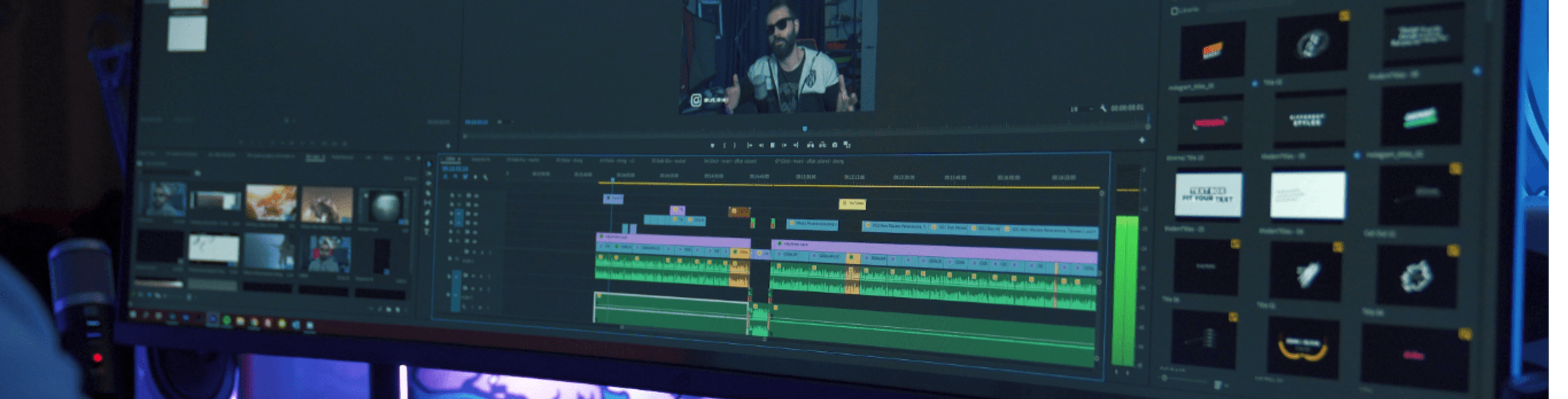Click the Lift button in monitor controls
Image resolution: width=1568 pixels, height=399 pixels.
click(810, 145)
